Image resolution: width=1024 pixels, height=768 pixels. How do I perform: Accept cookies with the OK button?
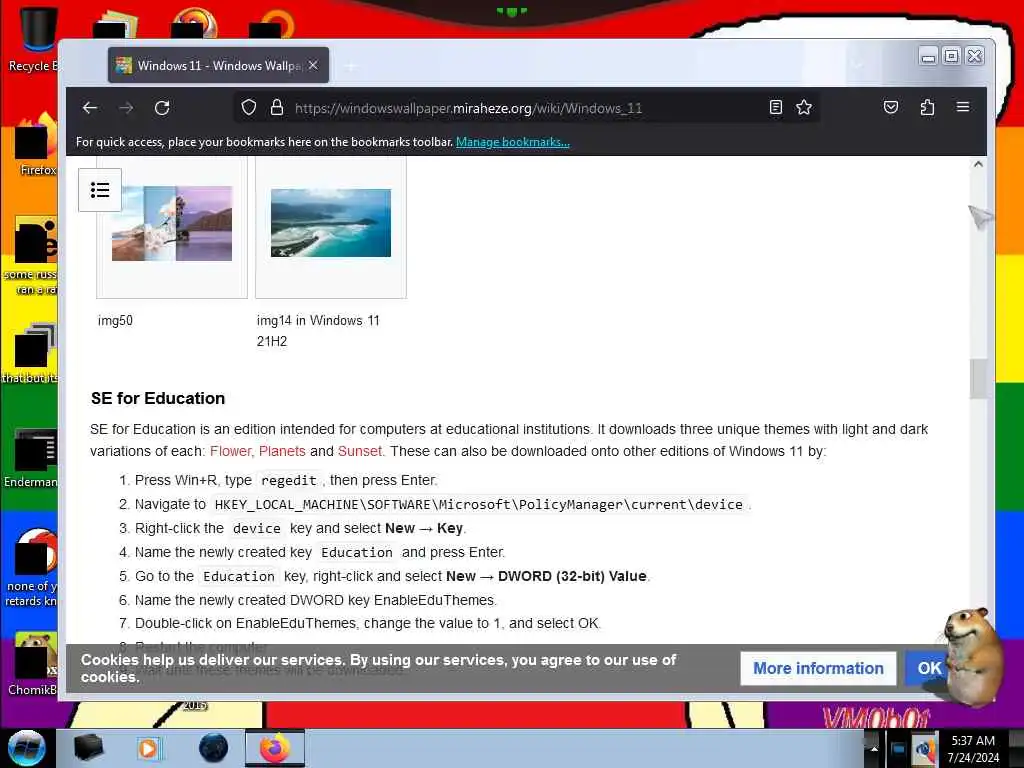tap(929, 668)
